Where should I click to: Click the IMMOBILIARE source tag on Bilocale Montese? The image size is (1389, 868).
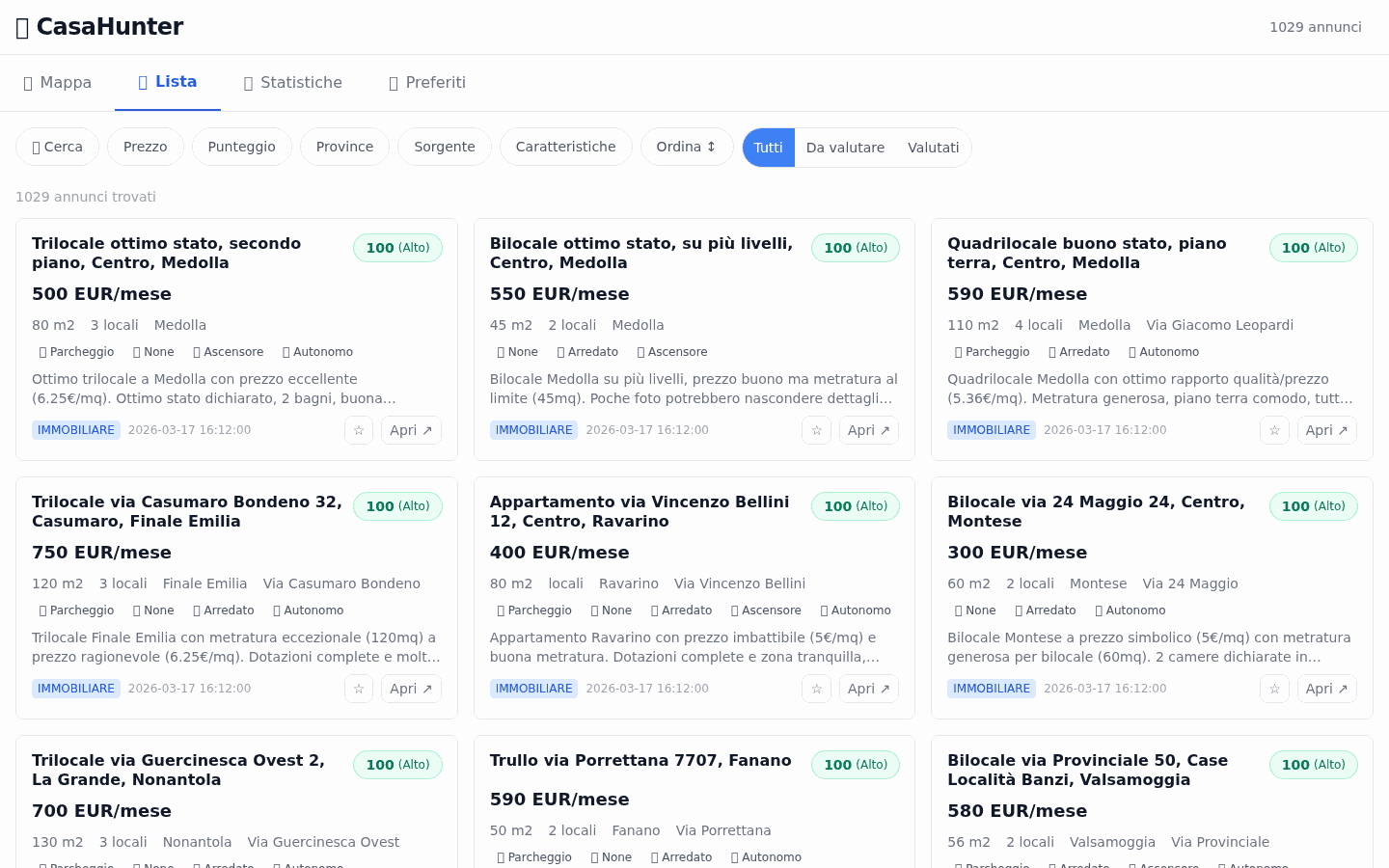(992, 688)
